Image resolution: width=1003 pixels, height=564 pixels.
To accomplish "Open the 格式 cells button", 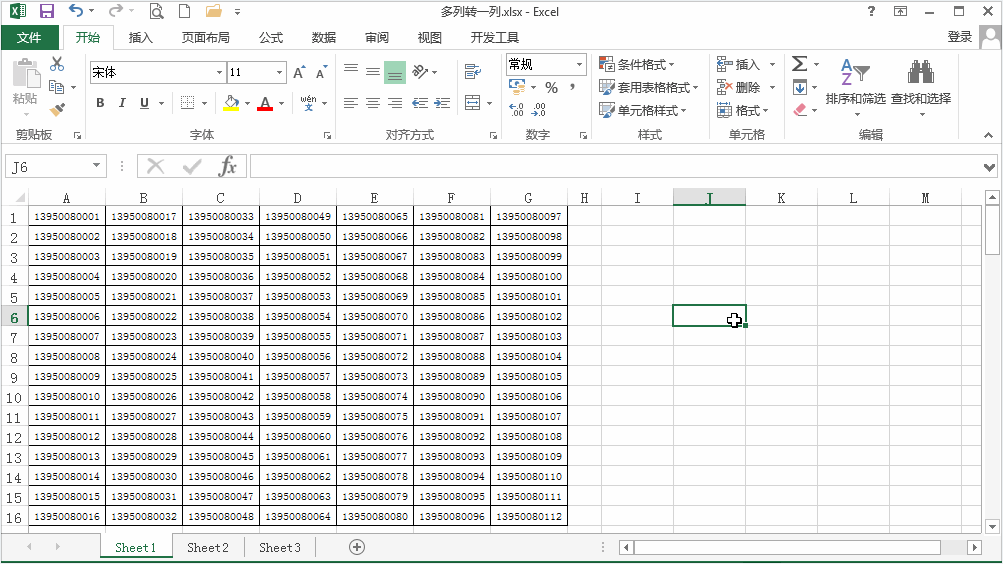I will tap(743, 110).
